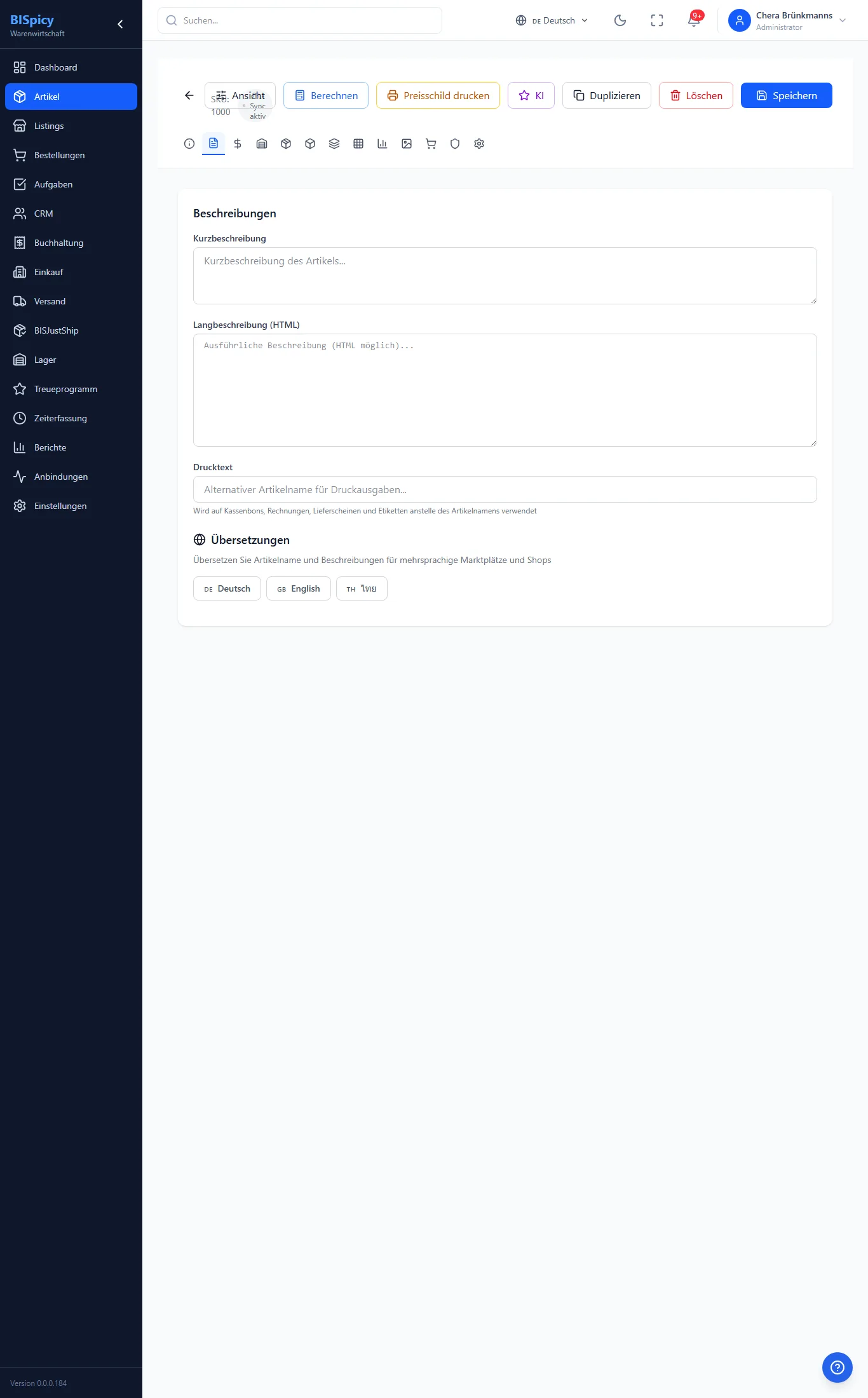Open Aufgaben in the sidebar
This screenshot has width=868, height=1398.
[71, 184]
